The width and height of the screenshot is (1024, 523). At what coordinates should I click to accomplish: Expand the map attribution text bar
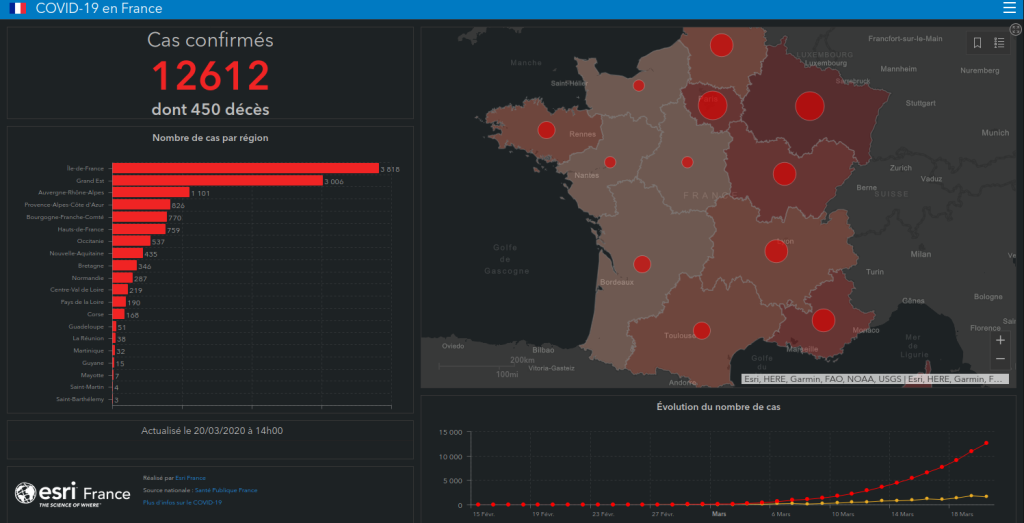(877, 379)
